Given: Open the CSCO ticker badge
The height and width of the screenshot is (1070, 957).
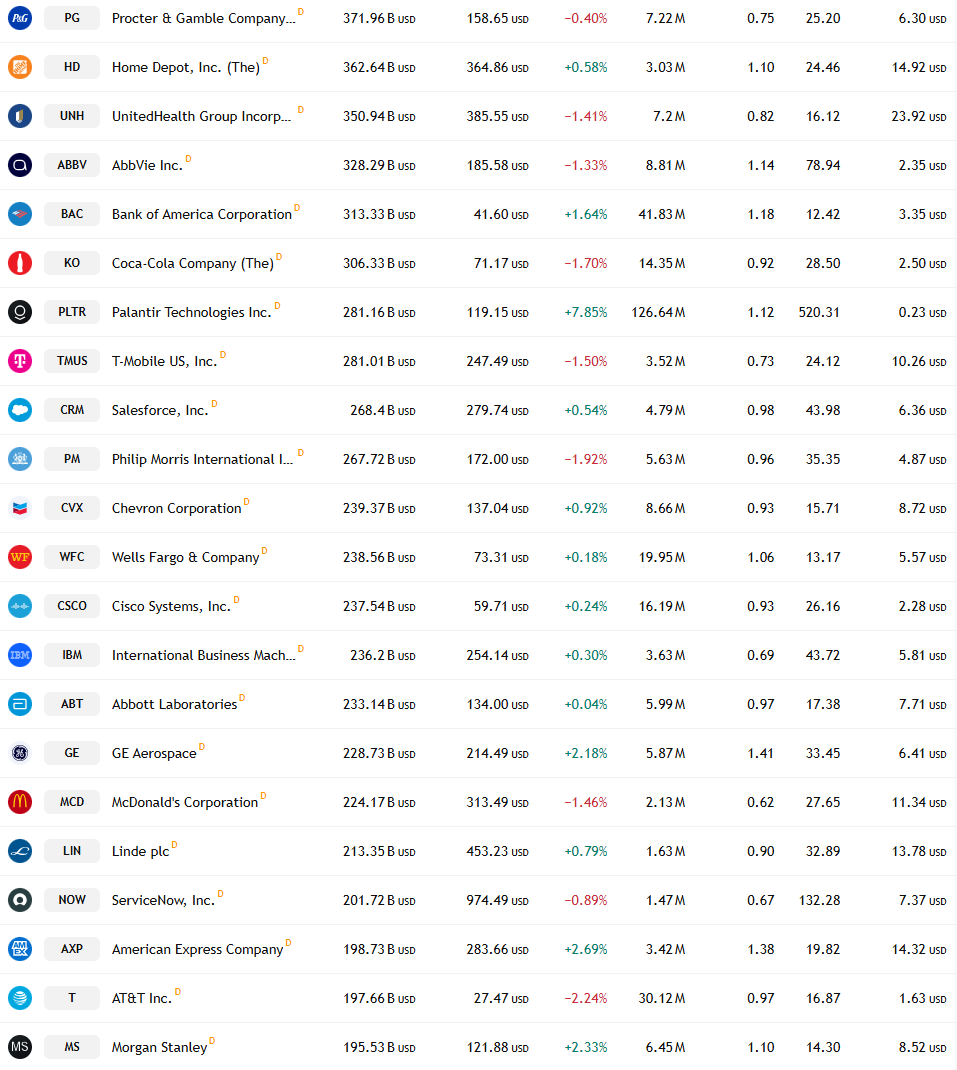Looking at the screenshot, I should 72,606.
